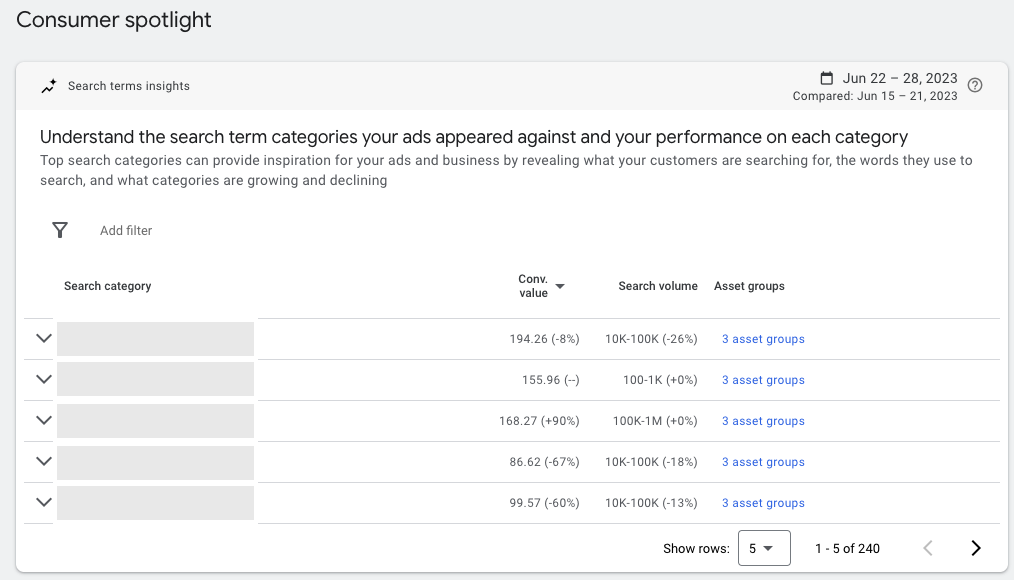Open the Show rows dropdown
Viewport: 1014px width, 580px height.
[x=764, y=548]
